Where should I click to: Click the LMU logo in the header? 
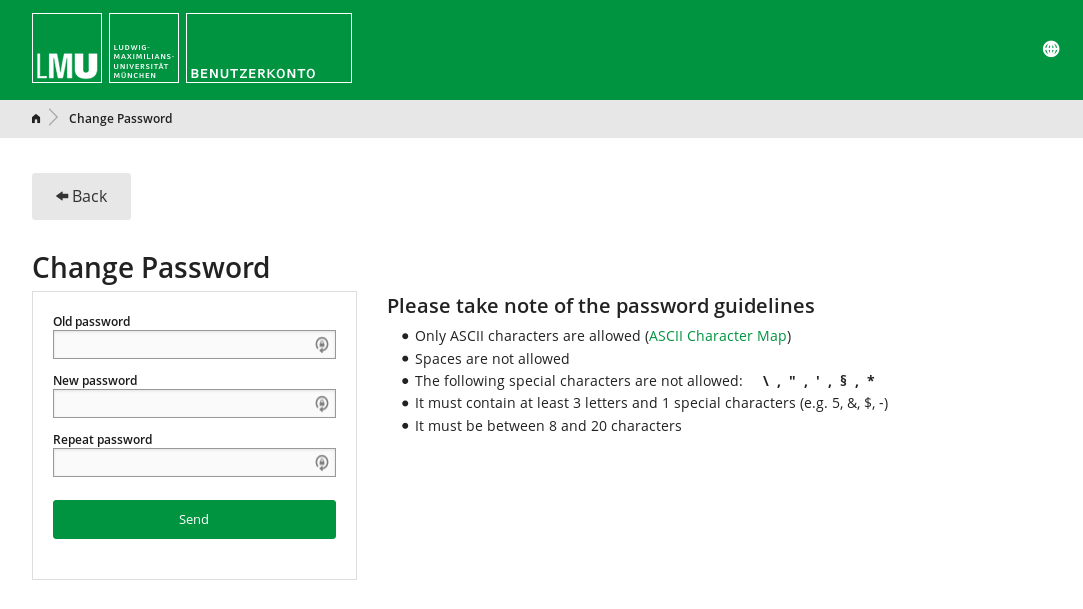66,47
